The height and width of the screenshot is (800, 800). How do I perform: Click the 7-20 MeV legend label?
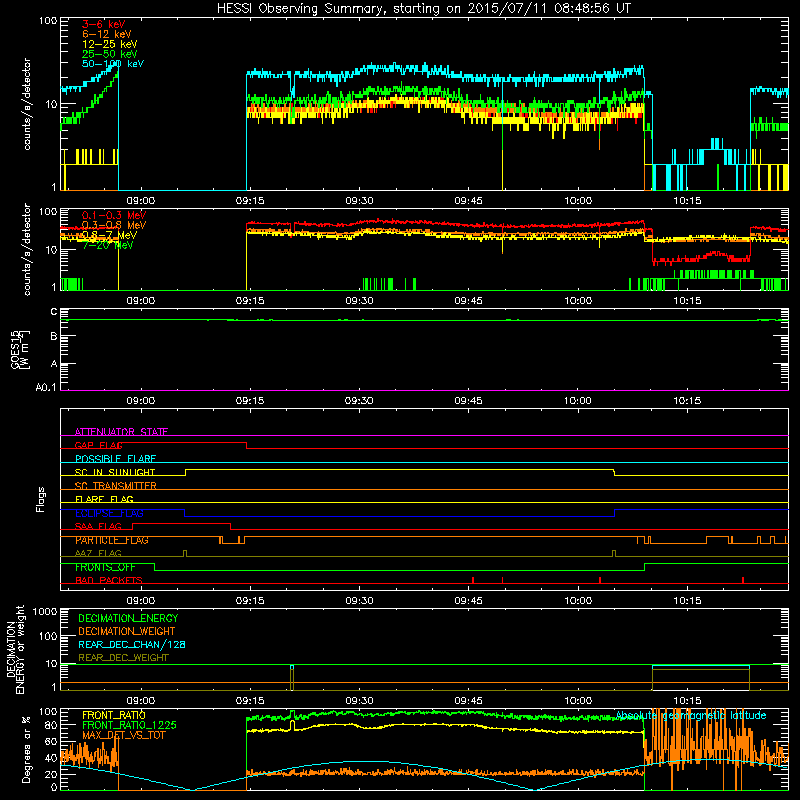point(108,245)
